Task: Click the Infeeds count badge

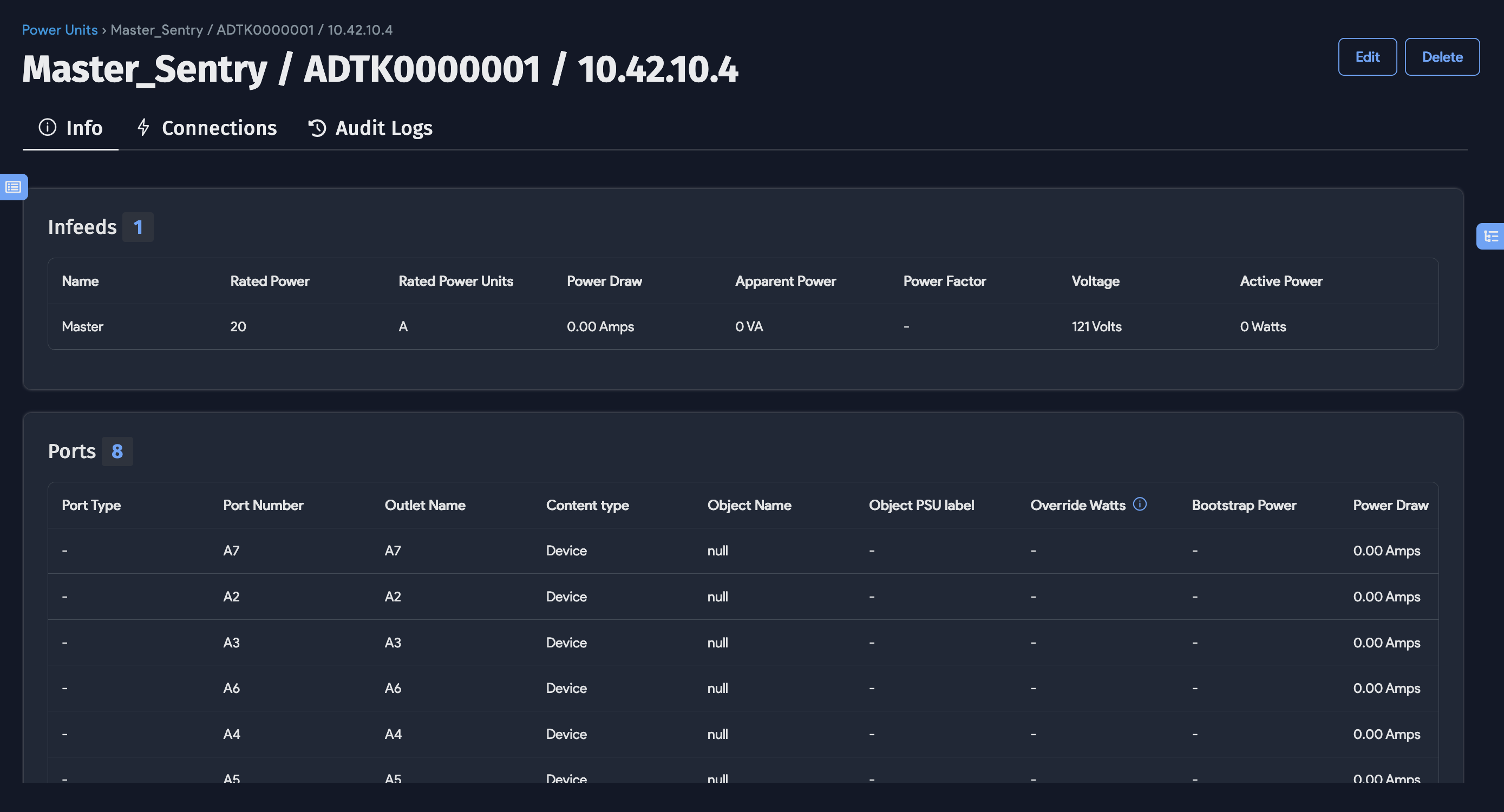Action: pos(138,227)
